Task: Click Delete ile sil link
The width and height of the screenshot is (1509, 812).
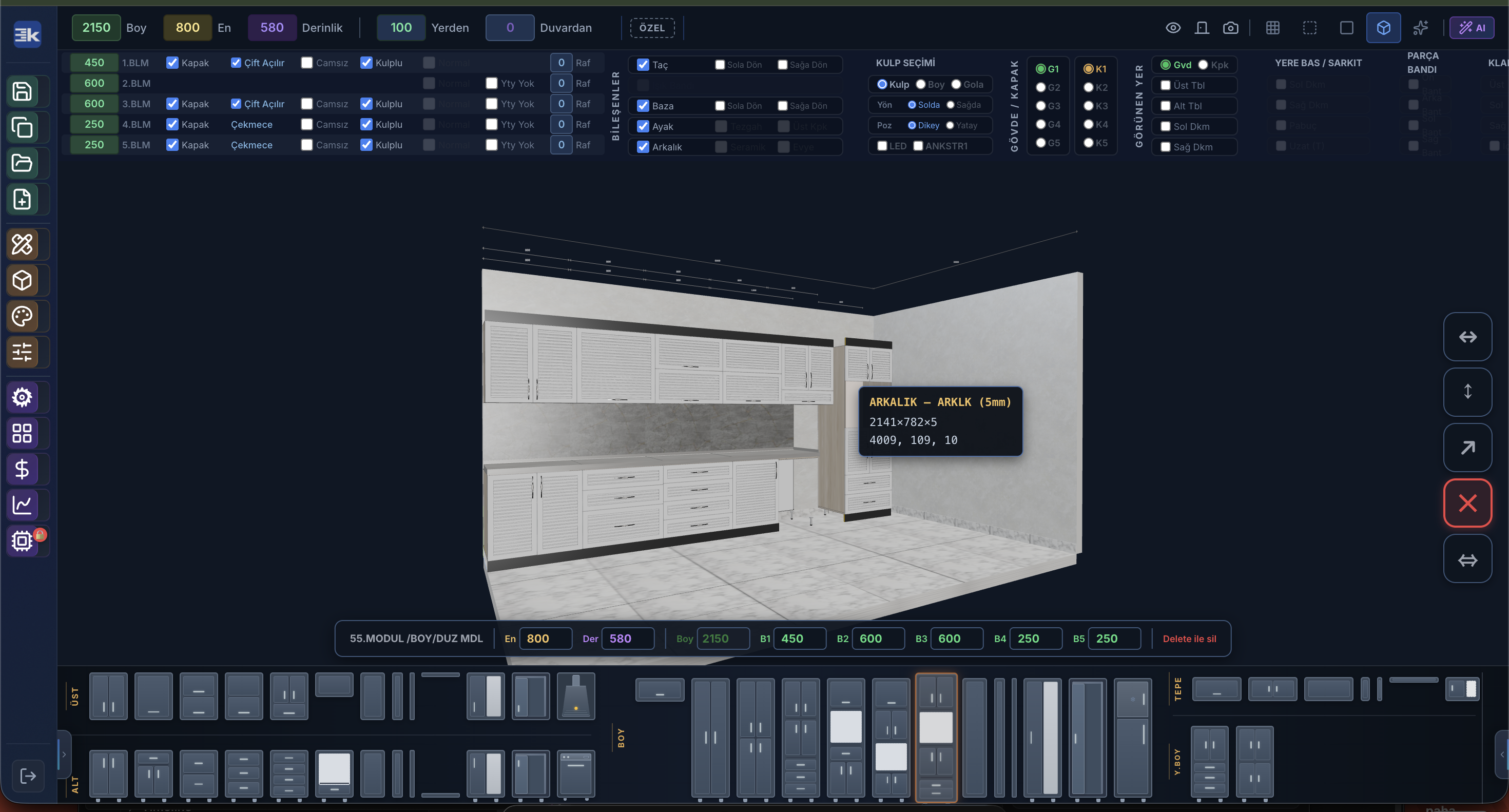Action: pyautogui.click(x=1189, y=639)
